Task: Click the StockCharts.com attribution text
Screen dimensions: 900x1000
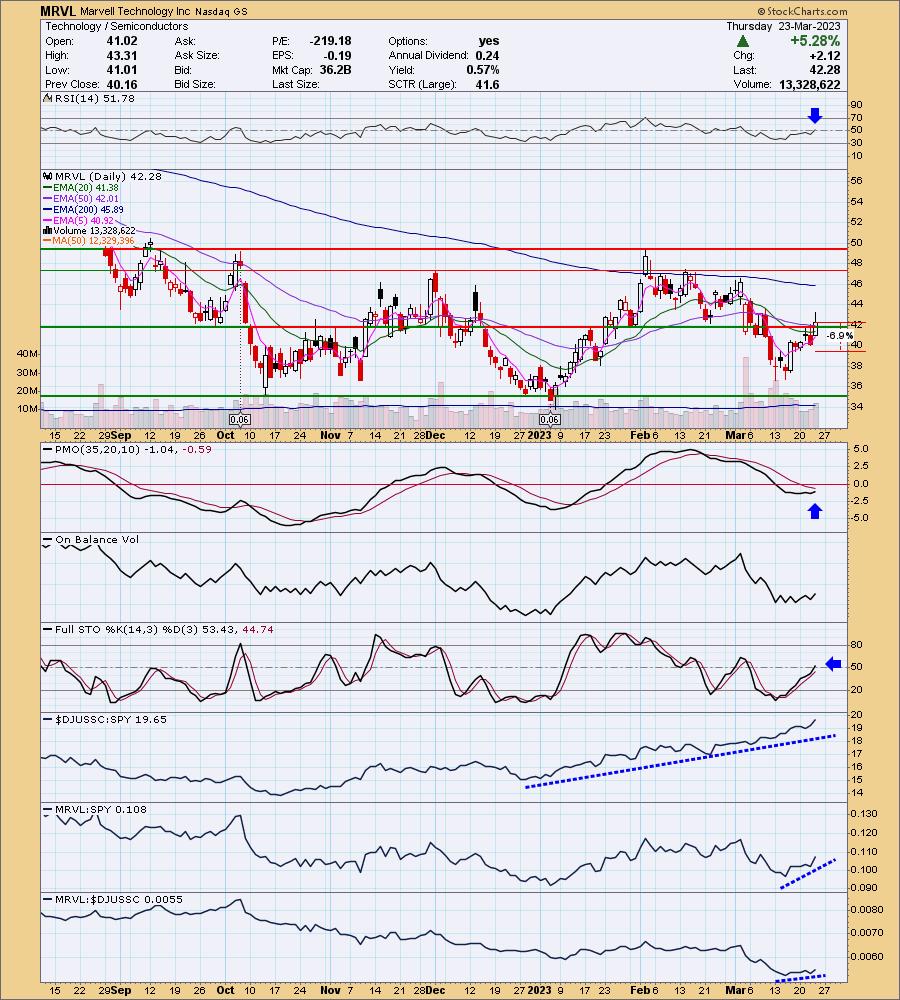Action: pos(803,11)
